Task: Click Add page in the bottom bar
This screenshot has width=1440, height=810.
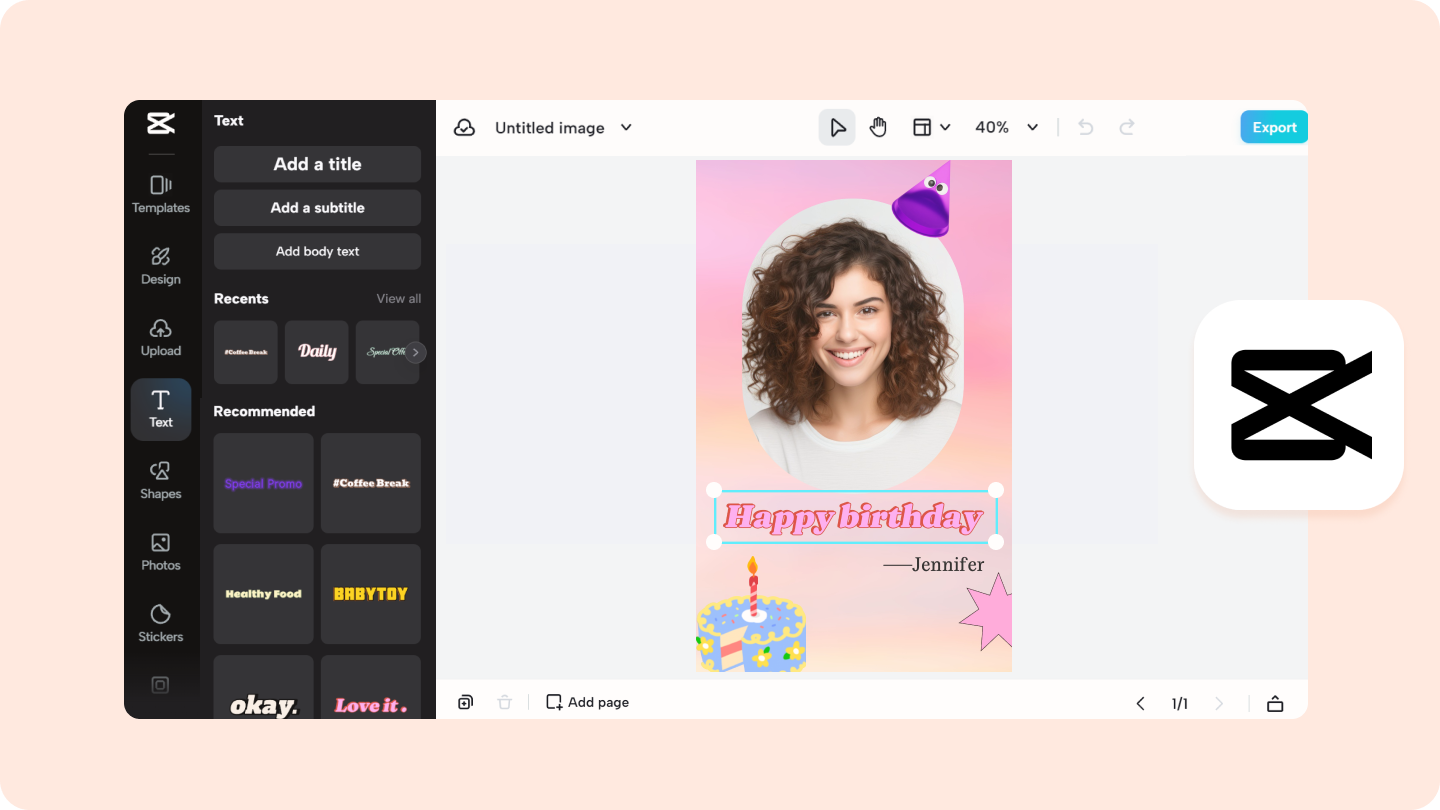Action: point(588,702)
